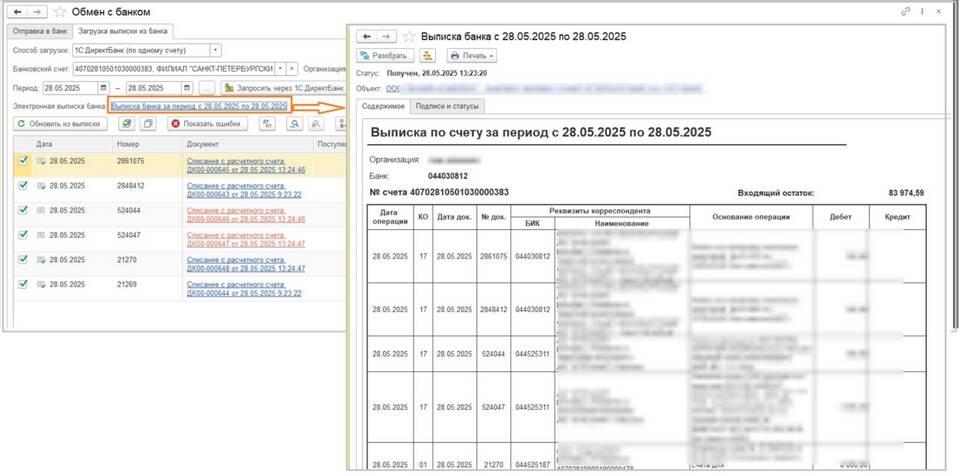Image resolution: width=960 pixels, height=476 pixels.
Task: Toggle checkbox for row number 524044
Action: pos(22,210)
